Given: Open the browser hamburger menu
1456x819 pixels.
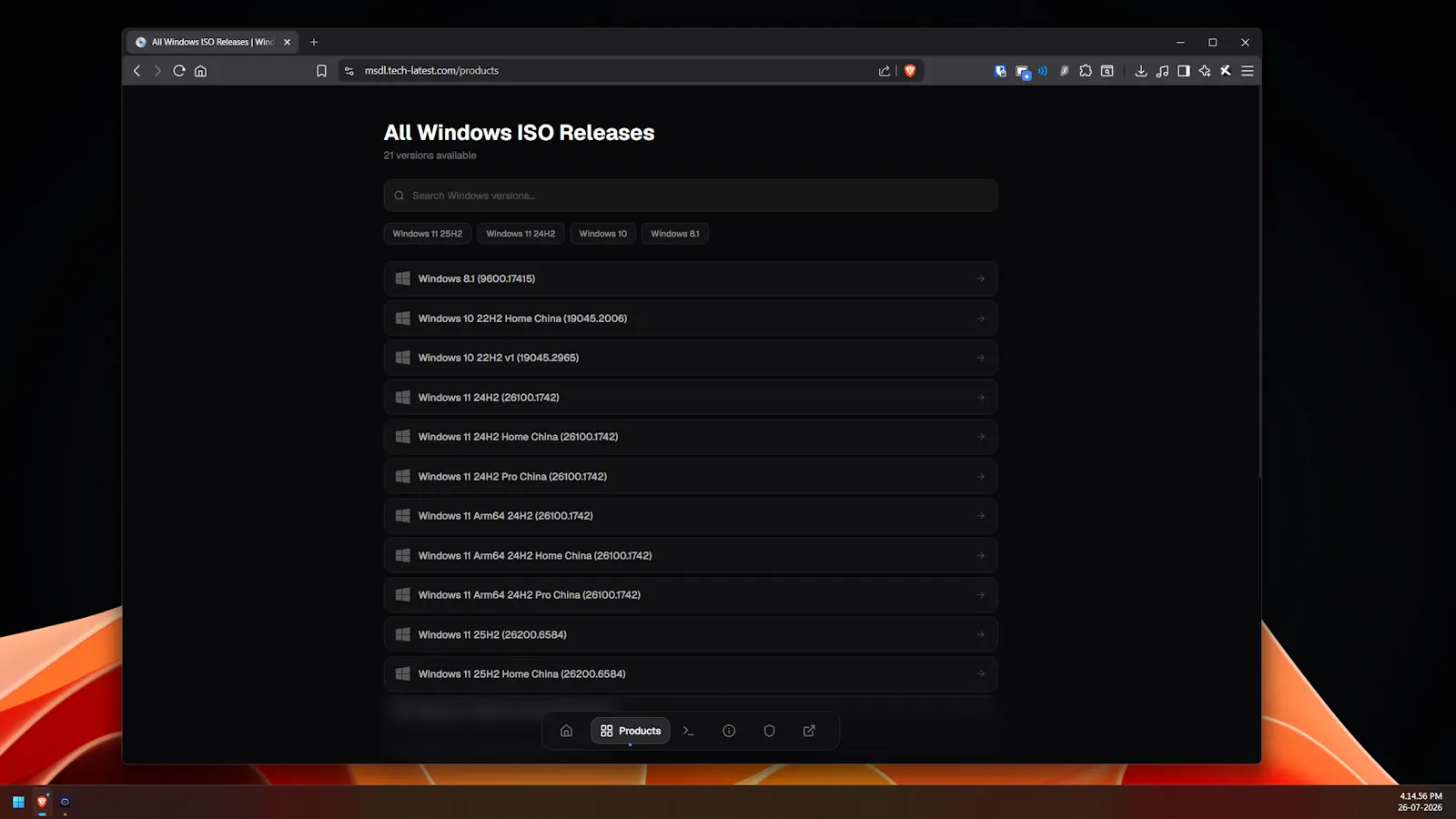Looking at the screenshot, I should tap(1248, 70).
